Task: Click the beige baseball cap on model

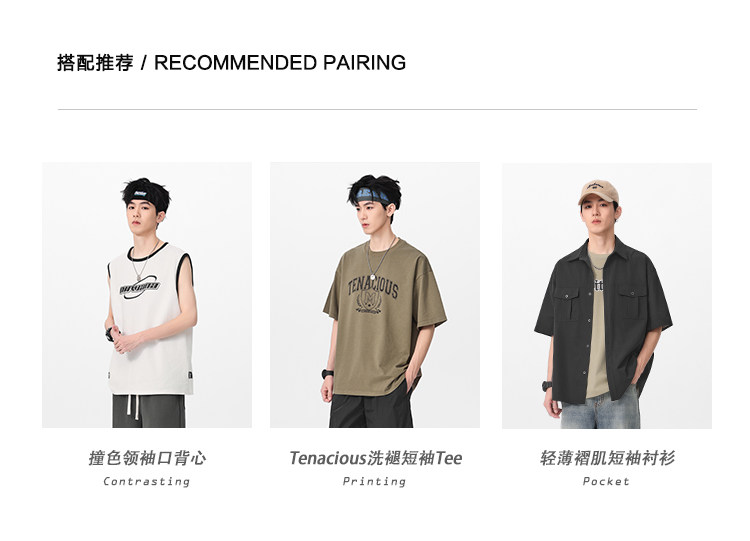Action: pyautogui.click(x=598, y=191)
